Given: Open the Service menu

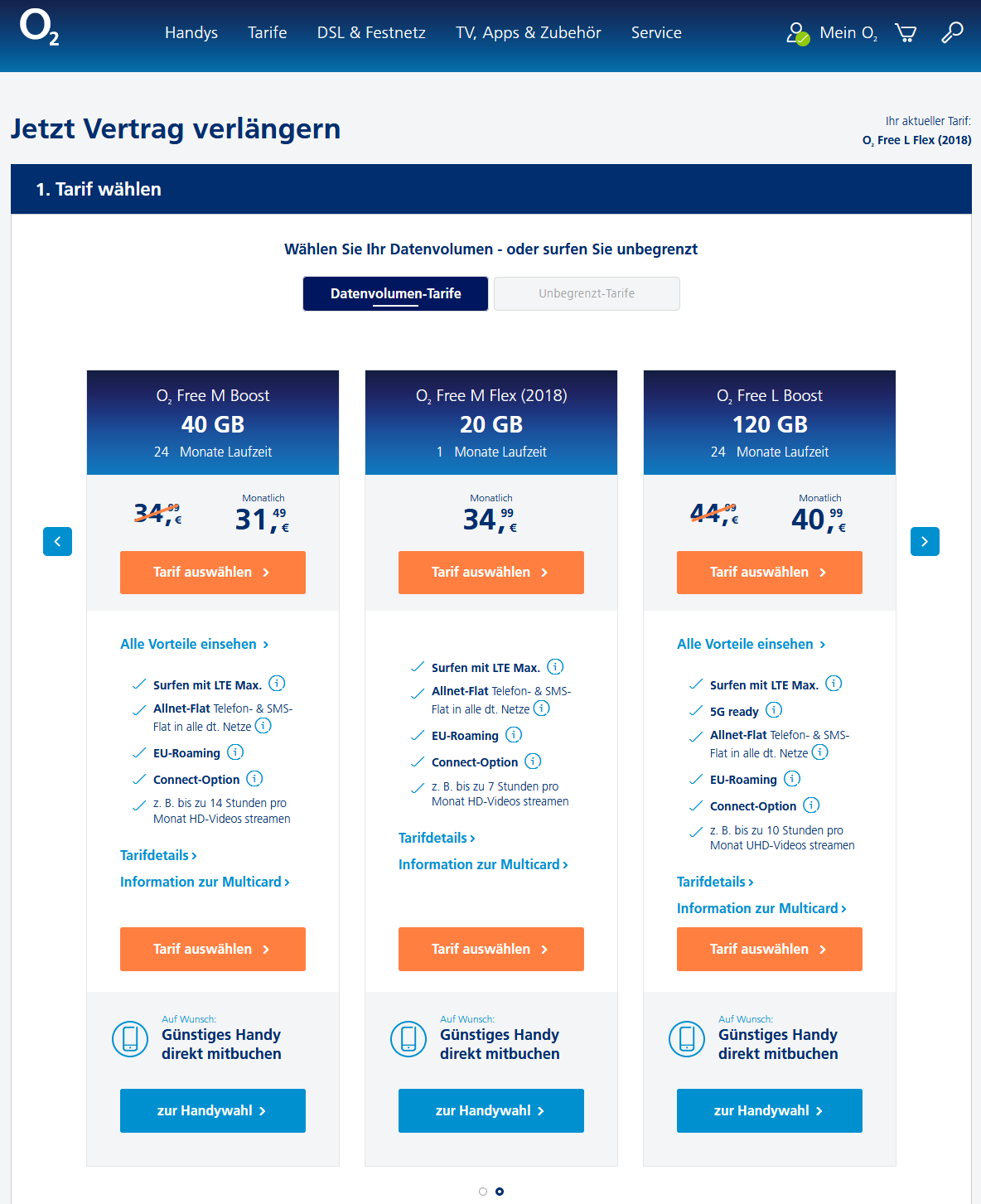Looking at the screenshot, I should [x=656, y=32].
